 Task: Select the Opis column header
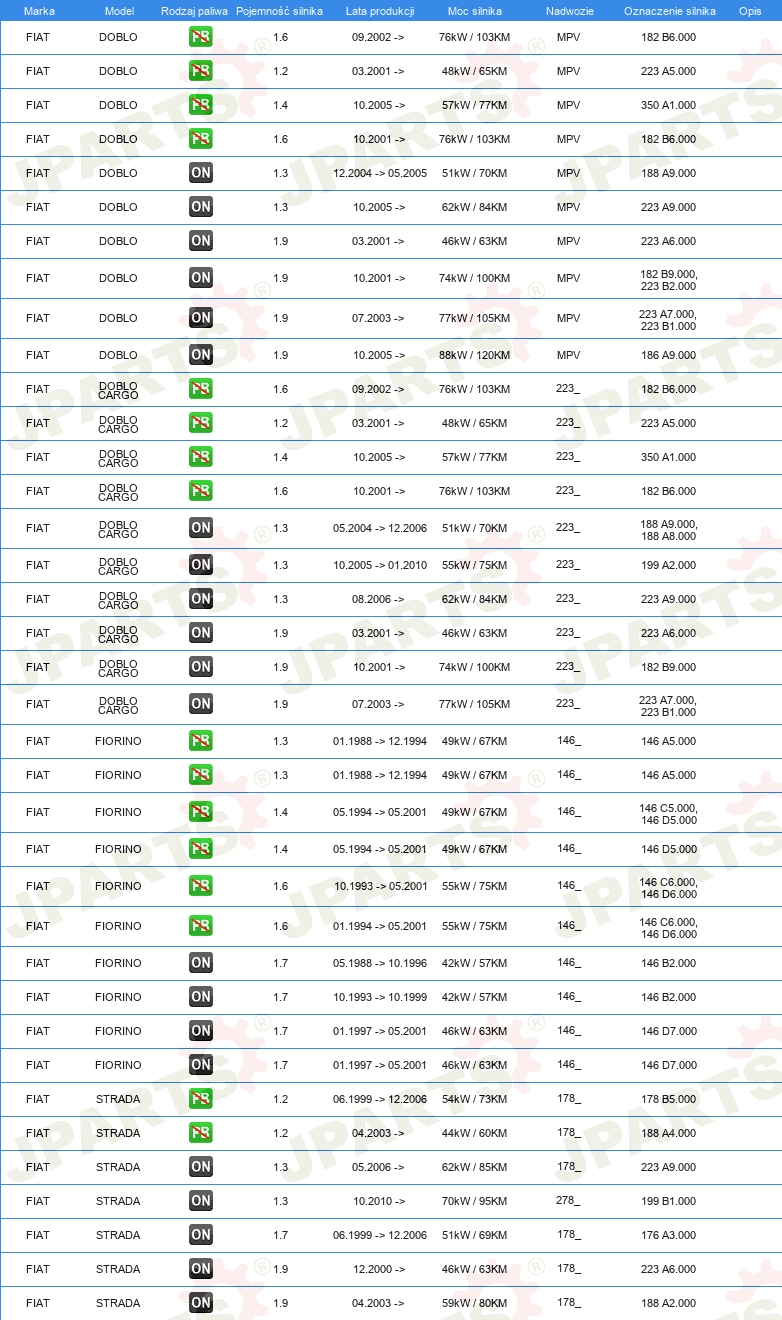click(x=750, y=11)
